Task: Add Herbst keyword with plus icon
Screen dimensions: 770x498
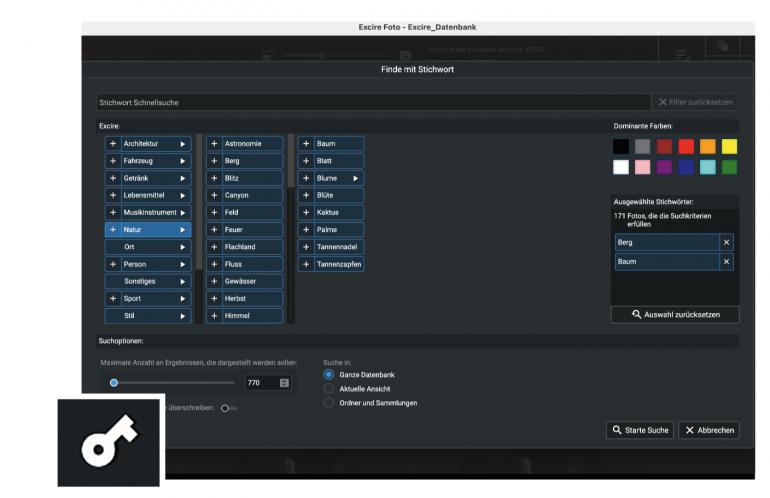Action: (214, 299)
